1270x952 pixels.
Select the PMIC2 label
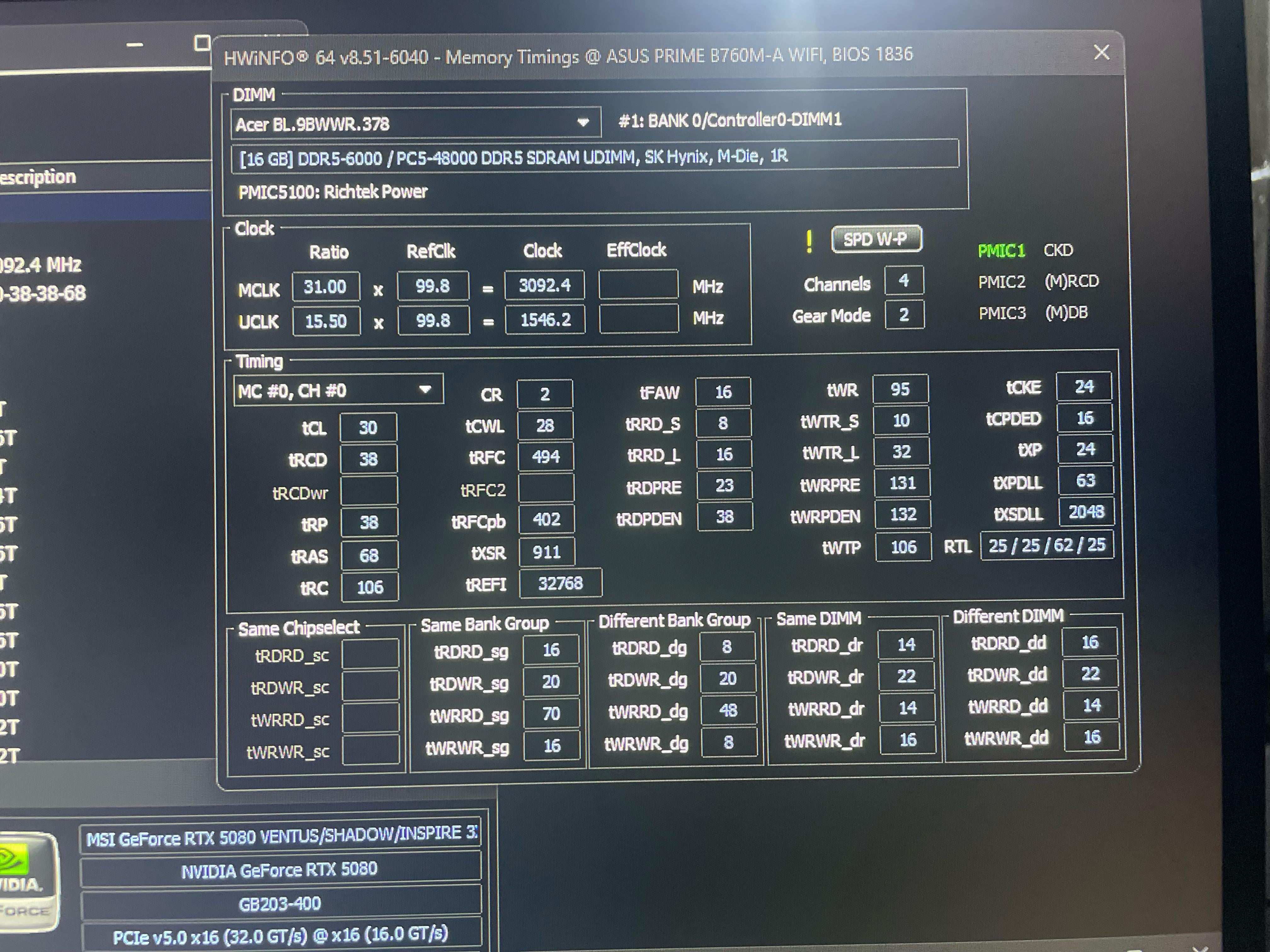point(1001,282)
